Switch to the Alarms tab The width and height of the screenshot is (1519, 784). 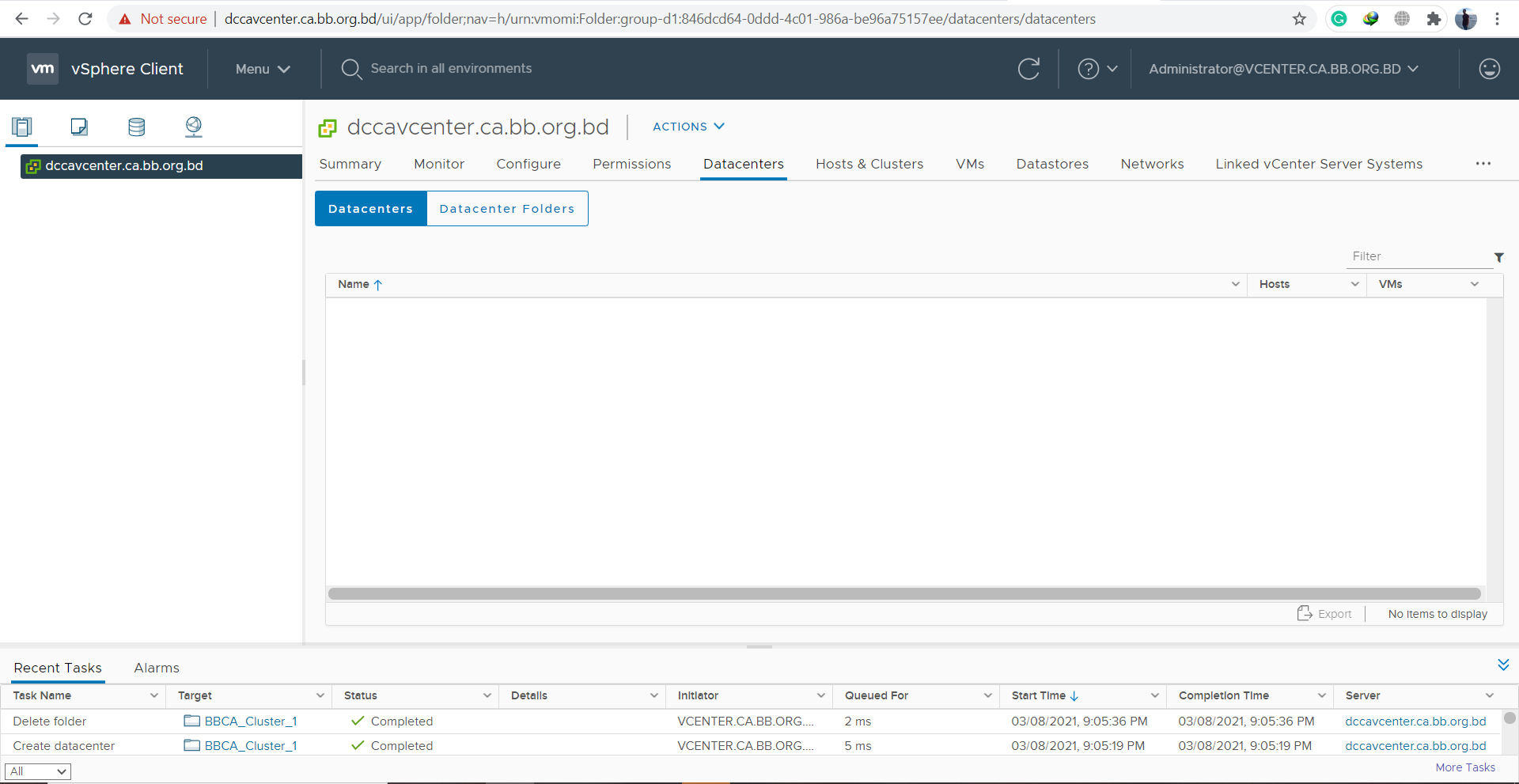point(157,668)
